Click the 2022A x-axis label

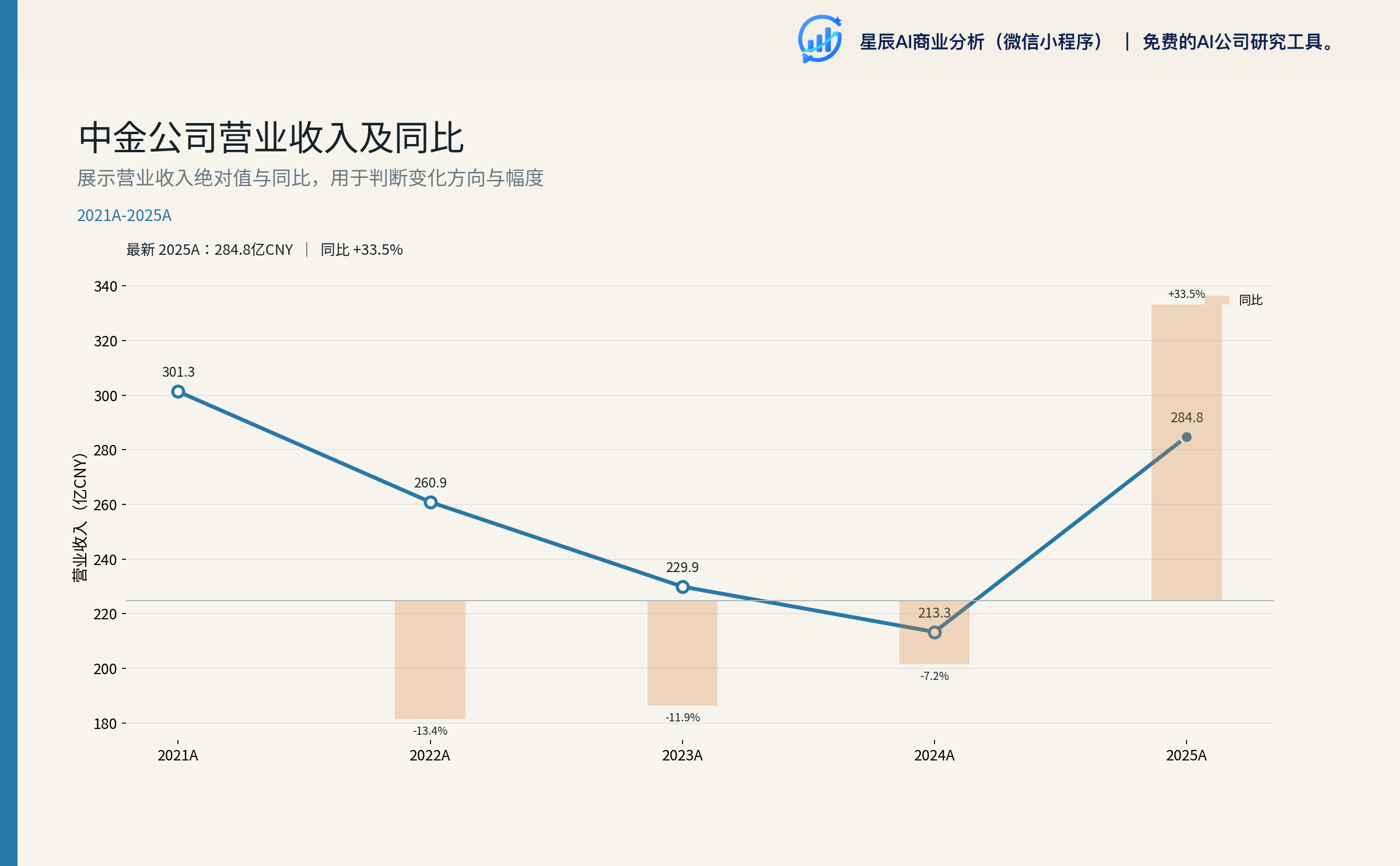[x=430, y=756]
